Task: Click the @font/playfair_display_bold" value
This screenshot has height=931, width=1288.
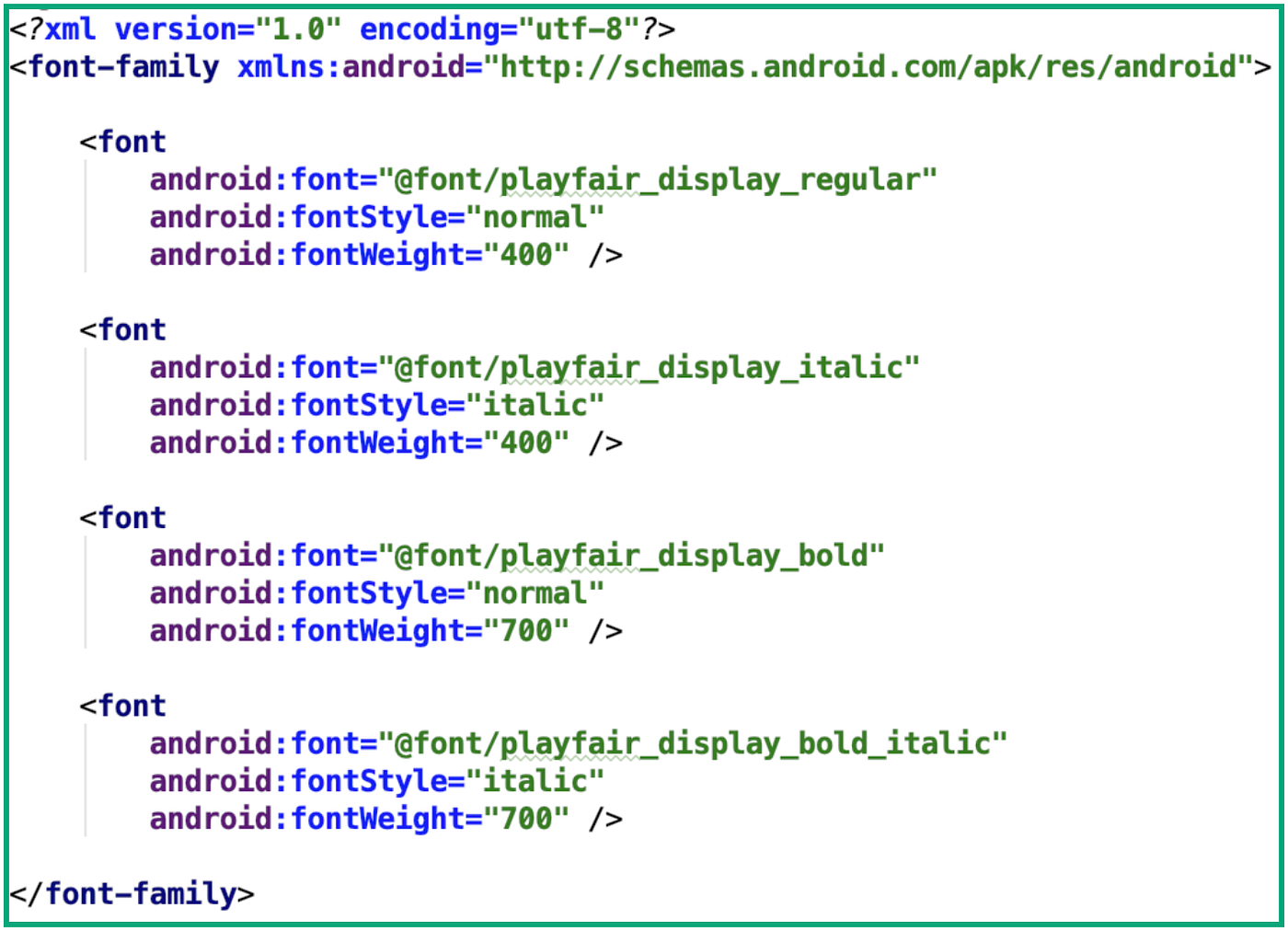Action: pos(631,556)
